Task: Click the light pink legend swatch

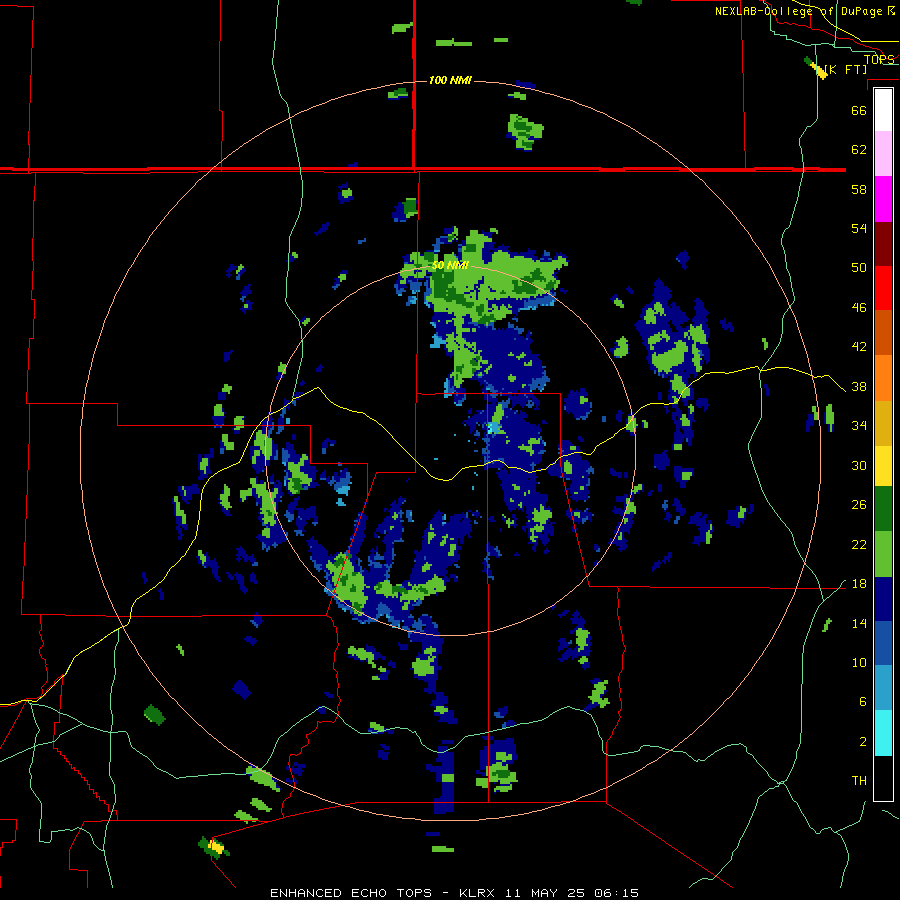Action: [883, 154]
